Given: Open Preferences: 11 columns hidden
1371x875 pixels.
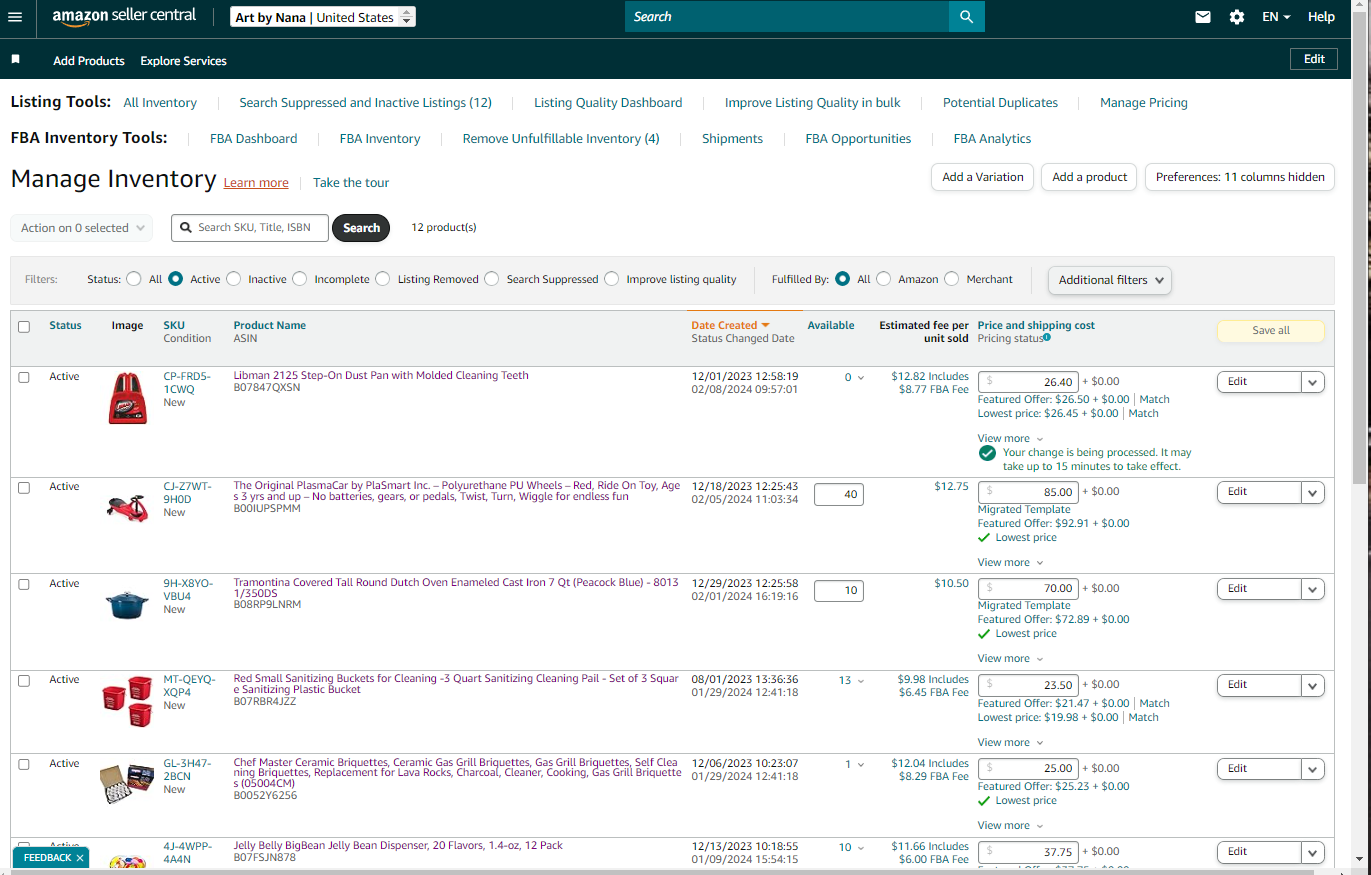Looking at the screenshot, I should pyautogui.click(x=1240, y=177).
